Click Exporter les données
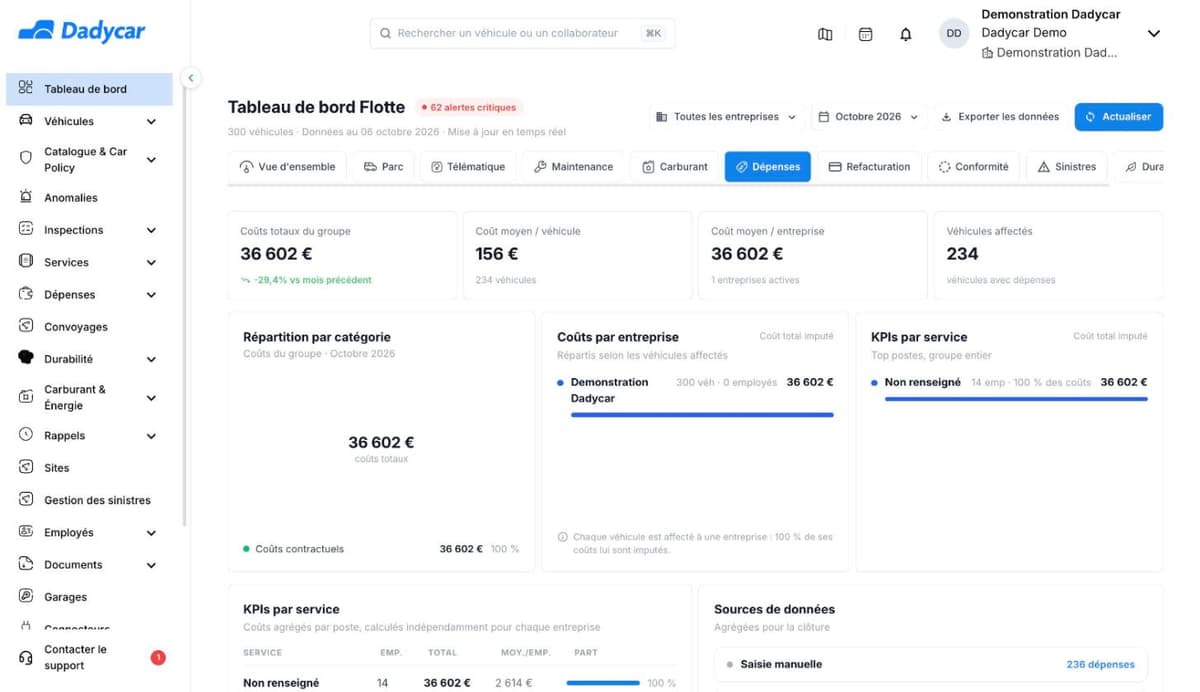Image resolution: width=1200 pixels, height=692 pixels. (x=1000, y=117)
